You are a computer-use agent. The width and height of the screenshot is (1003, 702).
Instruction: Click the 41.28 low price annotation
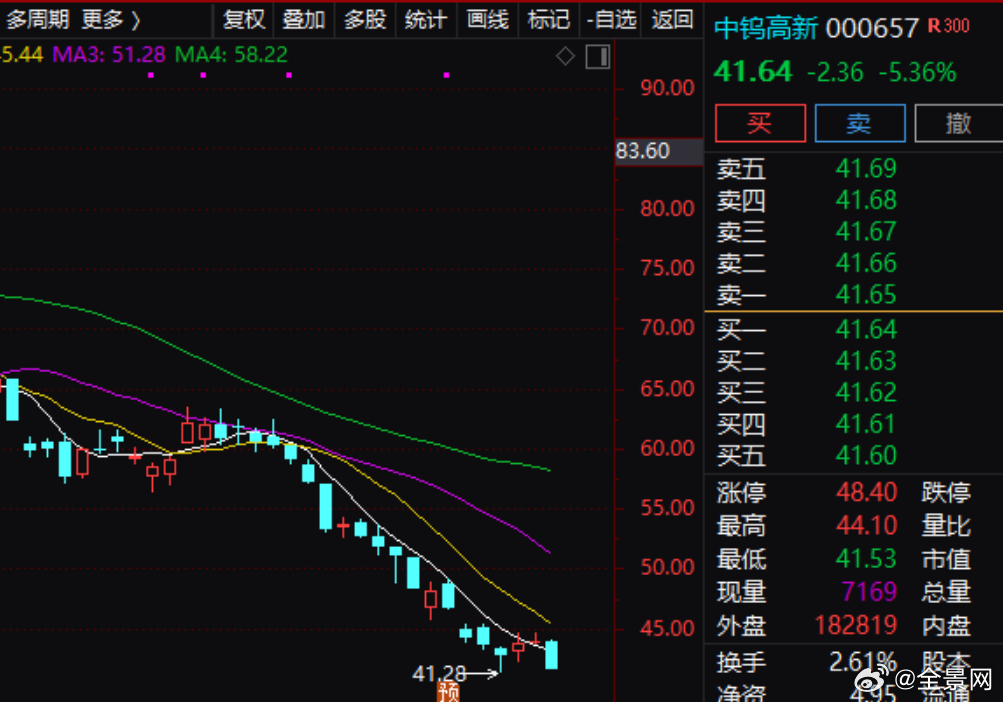tap(439, 673)
